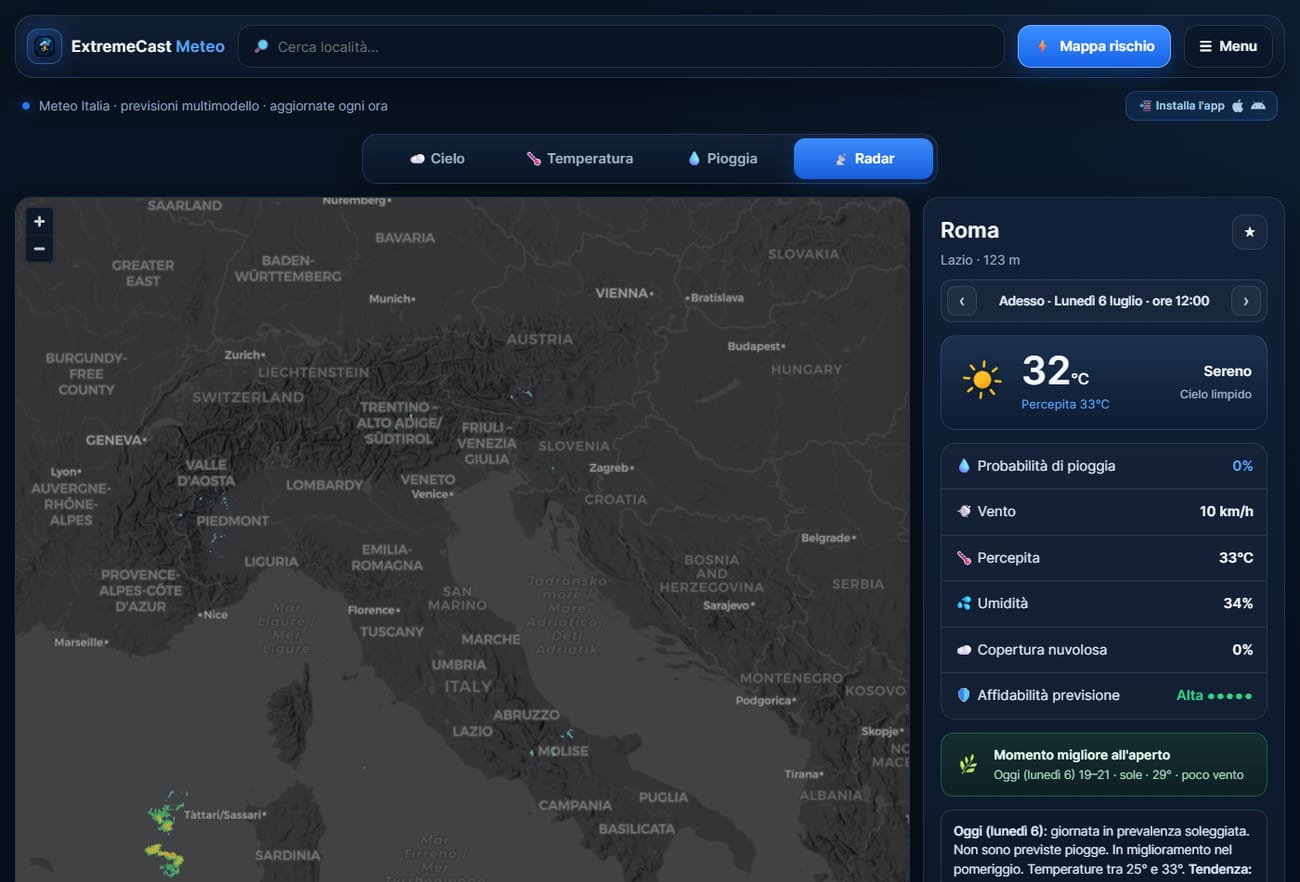Click the 32°C temperature value
The width and height of the screenshot is (1300, 882).
[1055, 371]
